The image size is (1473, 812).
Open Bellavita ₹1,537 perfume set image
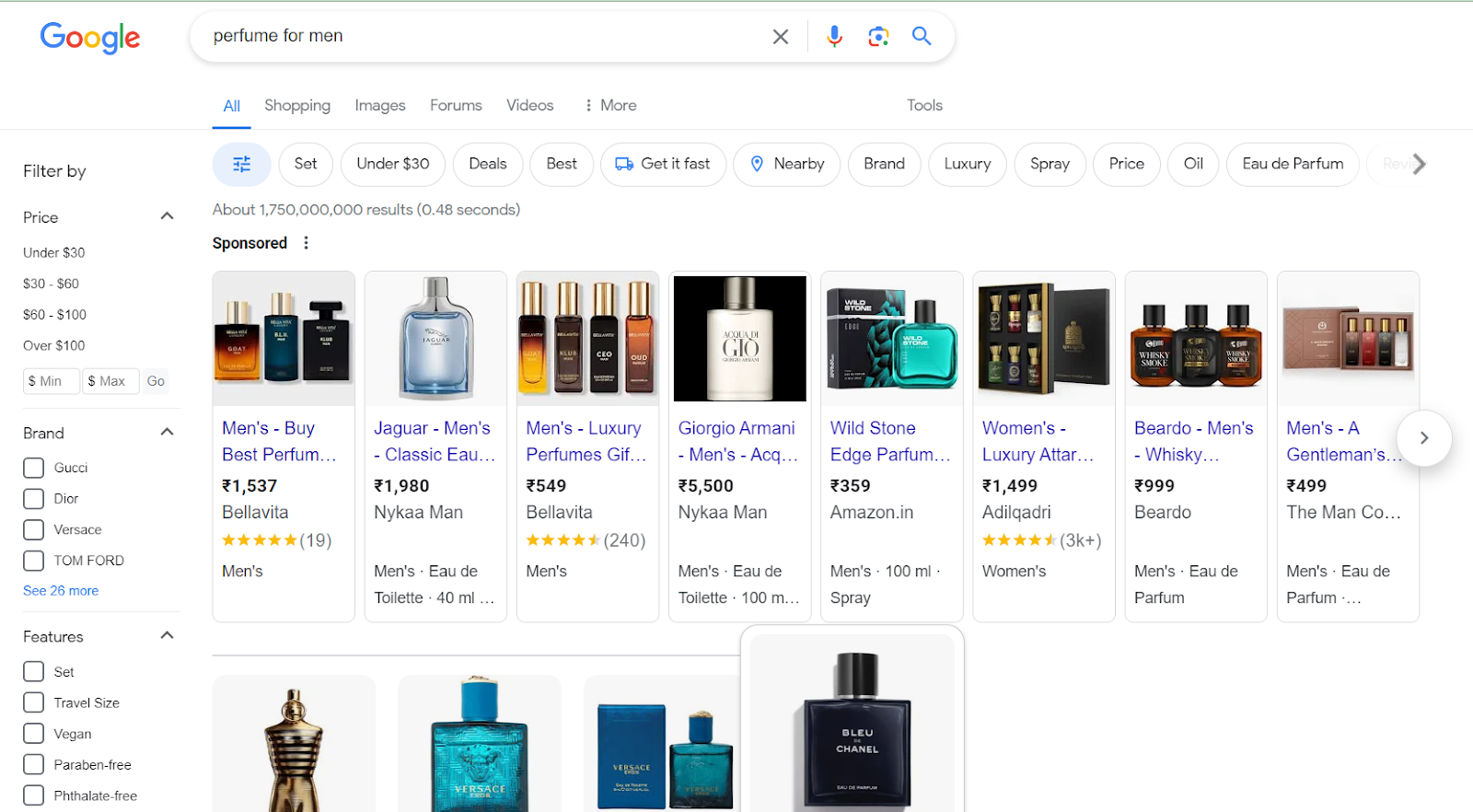(x=284, y=339)
